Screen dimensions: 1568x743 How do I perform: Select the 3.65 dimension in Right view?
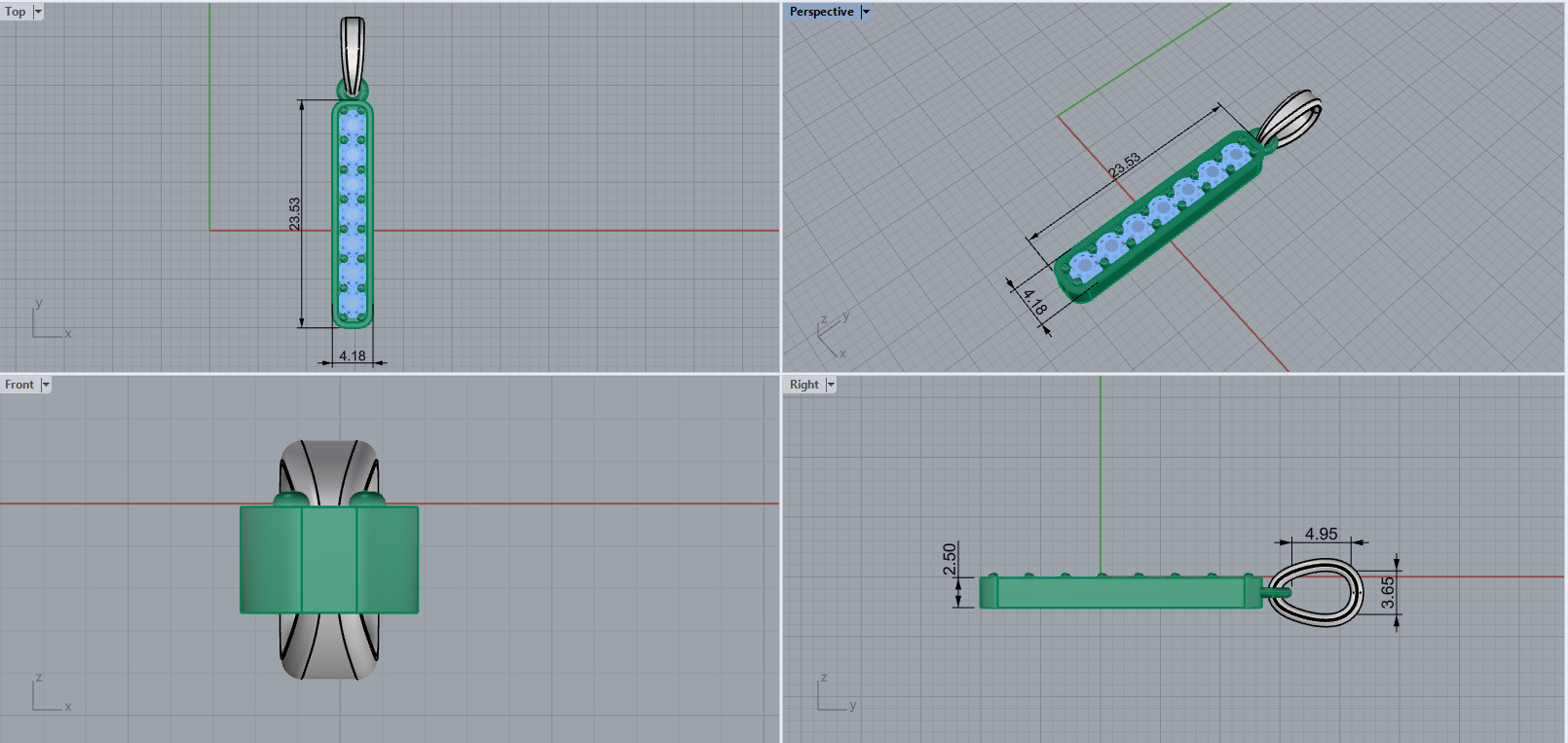click(1388, 592)
